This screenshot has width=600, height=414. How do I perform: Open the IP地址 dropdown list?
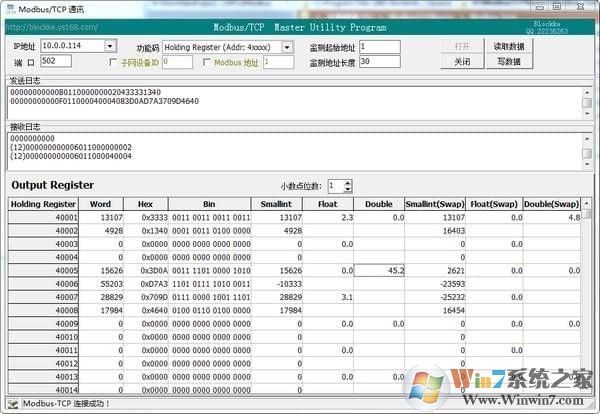[x=109, y=46]
